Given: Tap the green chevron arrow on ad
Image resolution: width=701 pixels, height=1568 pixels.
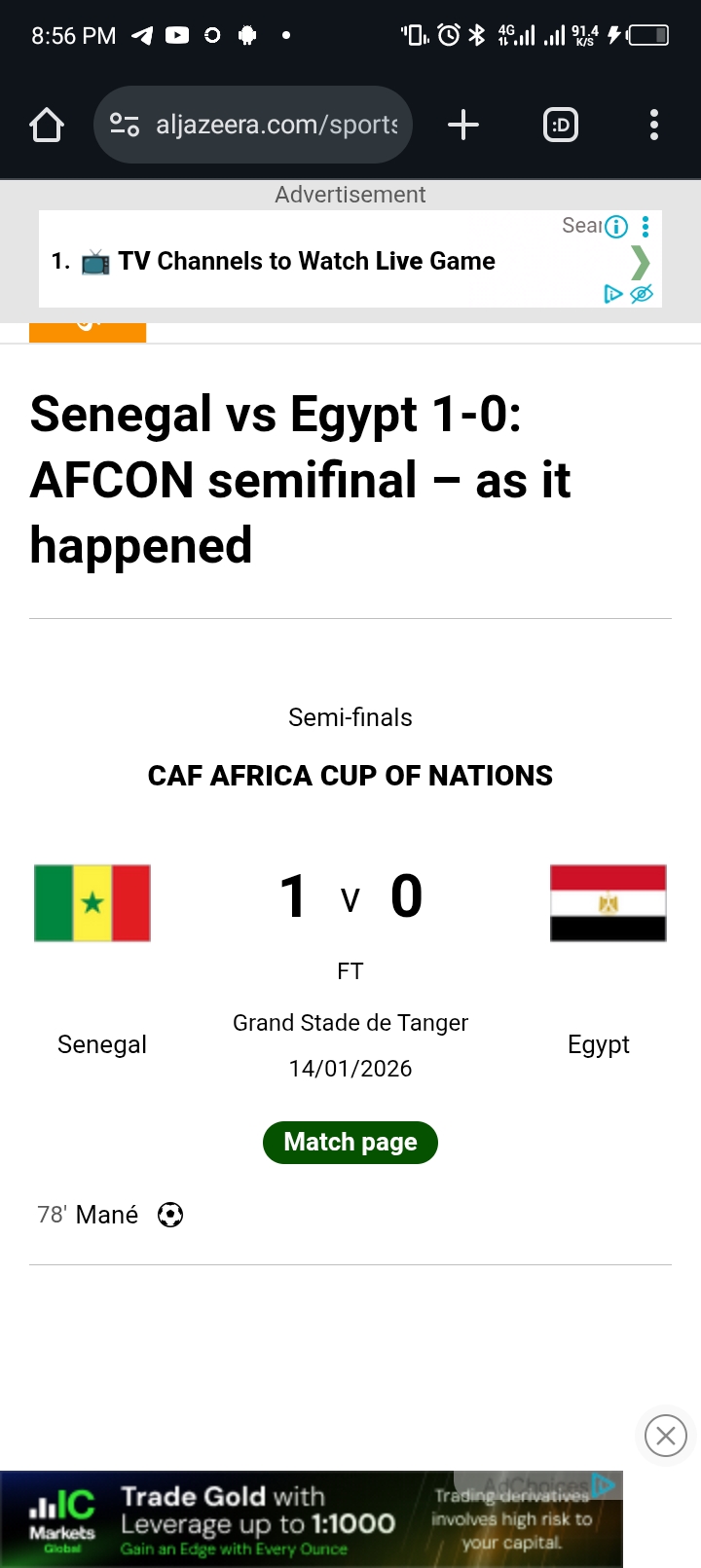Looking at the screenshot, I should click(x=640, y=262).
